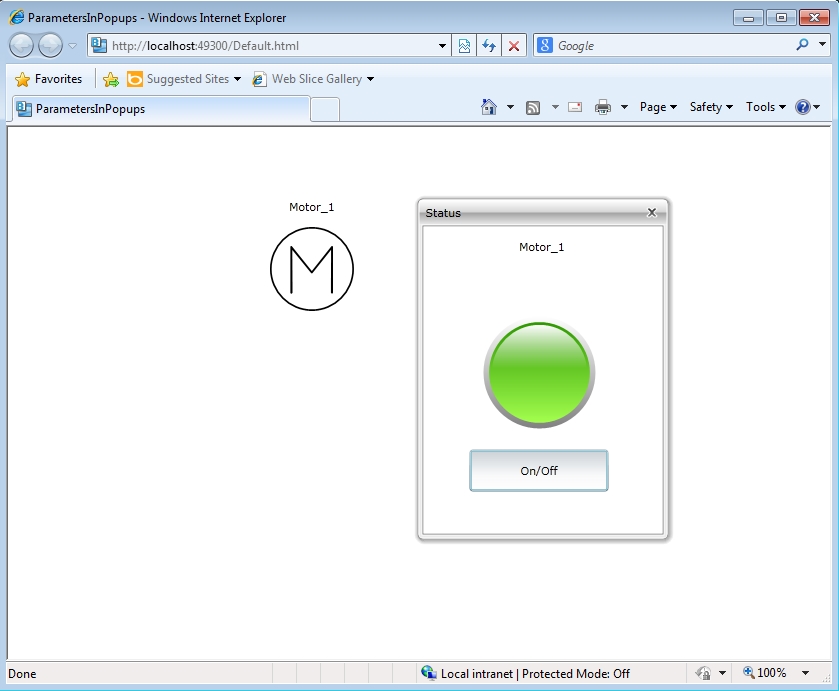Click the Motor_1 circle symbol
The width and height of the screenshot is (839, 691).
(311, 269)
